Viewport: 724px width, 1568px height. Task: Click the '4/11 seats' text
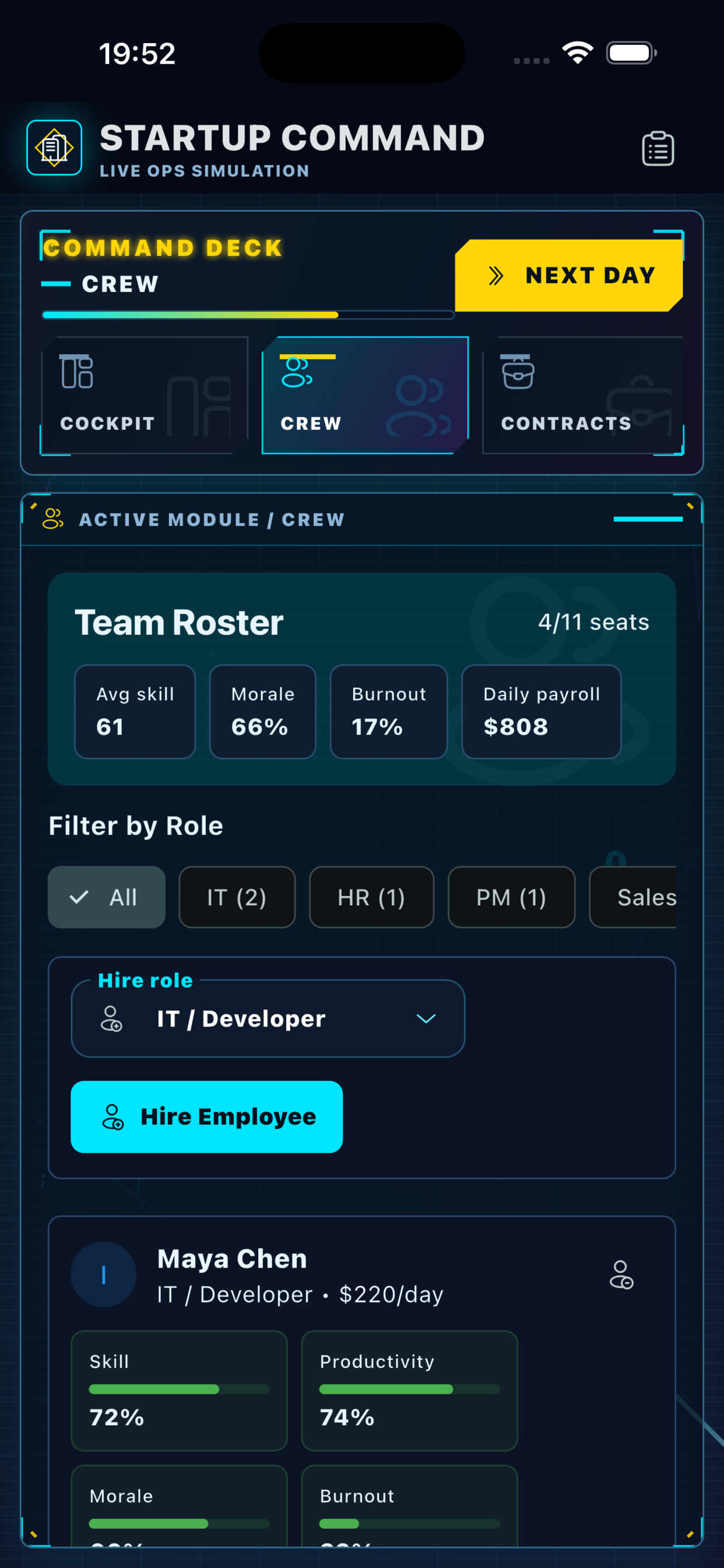(x=594, y=622)
